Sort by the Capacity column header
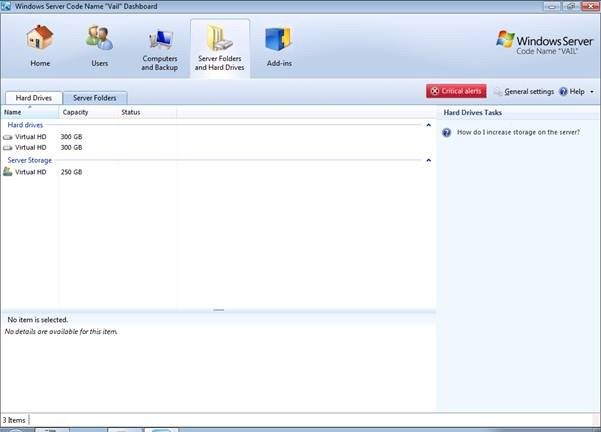 [88, 112]
